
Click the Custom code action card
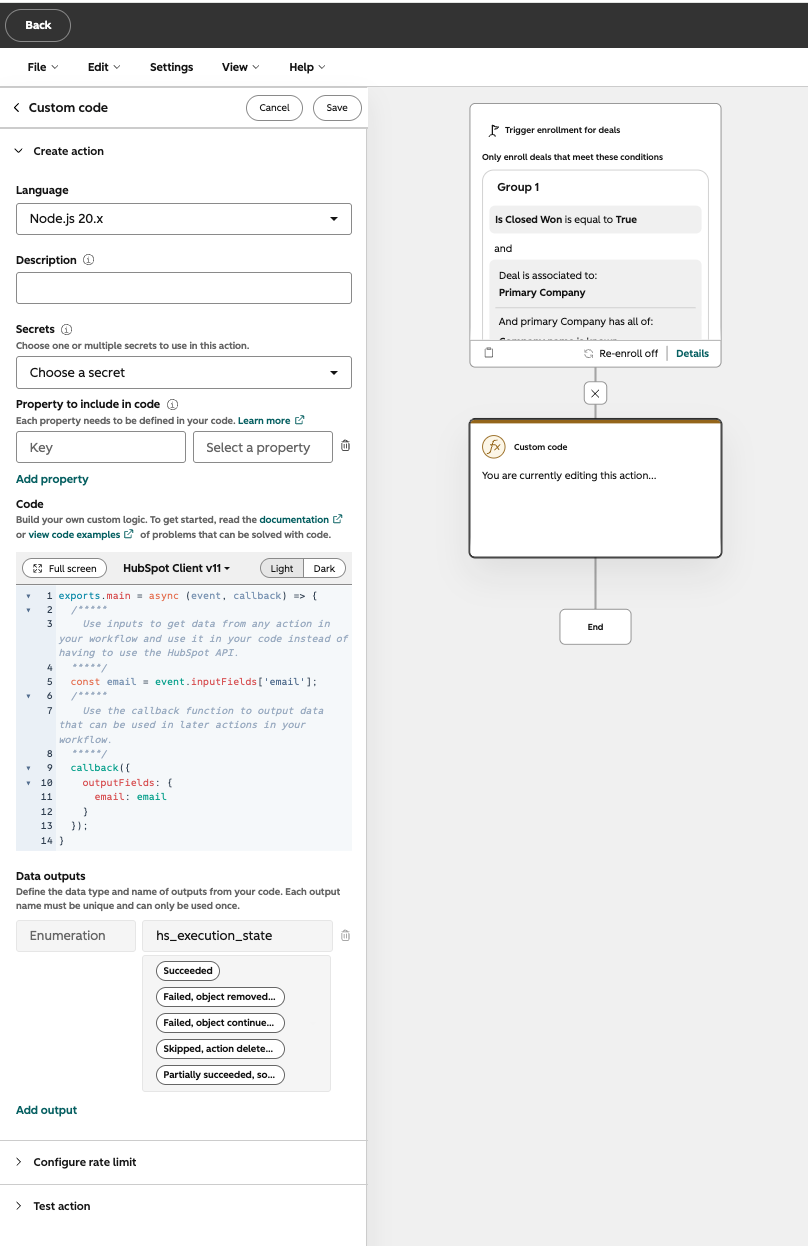(595, 488)
